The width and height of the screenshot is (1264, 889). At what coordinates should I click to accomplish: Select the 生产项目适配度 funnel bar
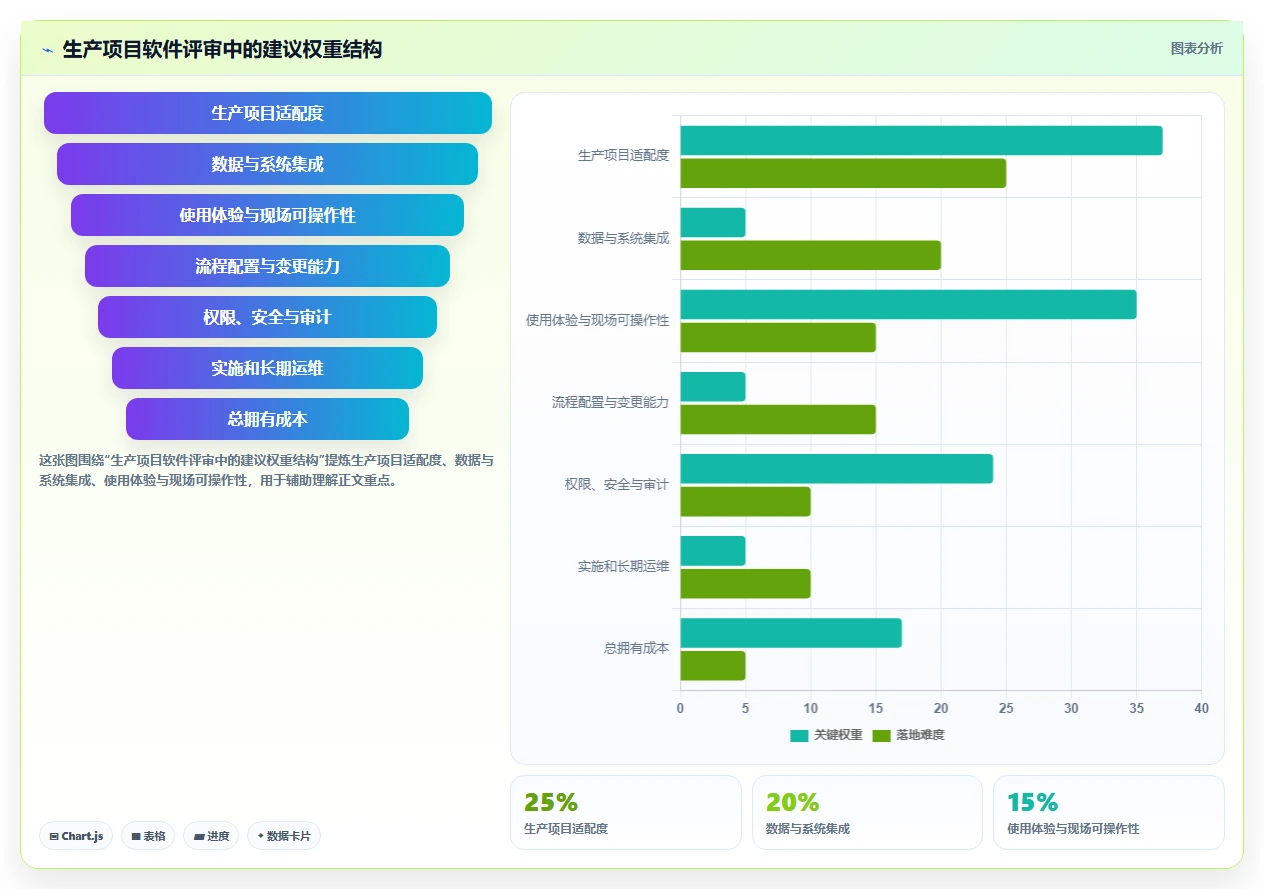pyautogui.click(x=268, y=113)
